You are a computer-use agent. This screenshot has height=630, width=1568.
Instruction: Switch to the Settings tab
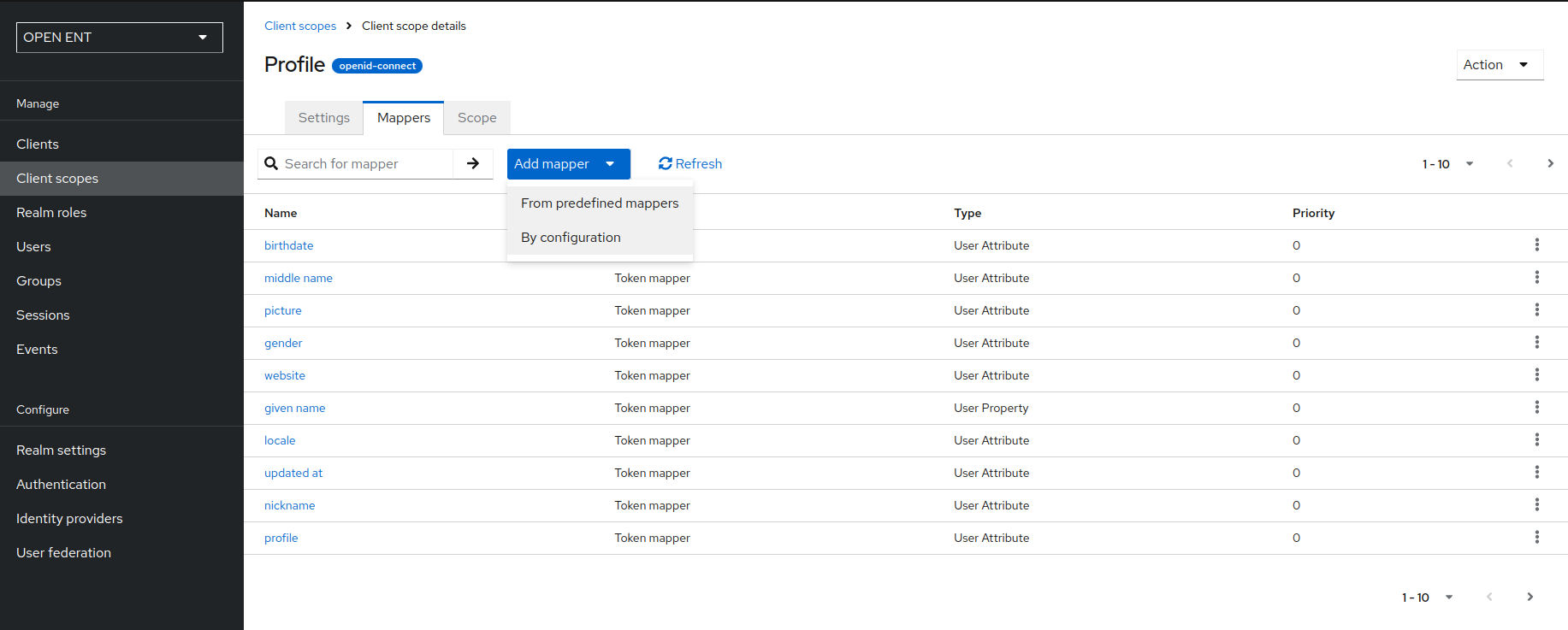click(324, 118)
